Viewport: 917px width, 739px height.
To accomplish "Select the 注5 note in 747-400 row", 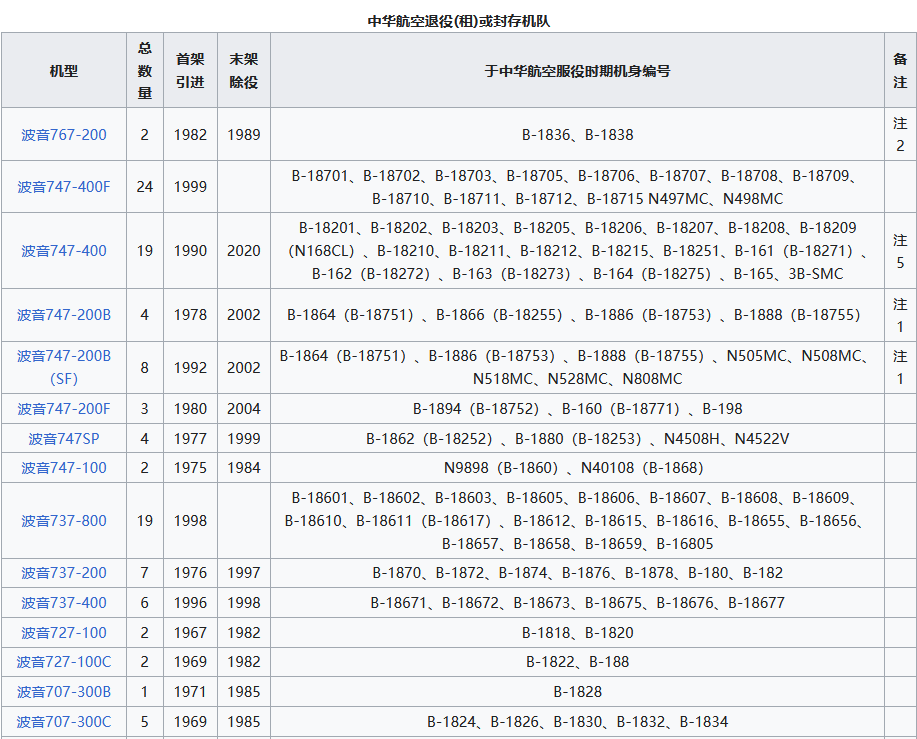I will (x=900, y=251).
